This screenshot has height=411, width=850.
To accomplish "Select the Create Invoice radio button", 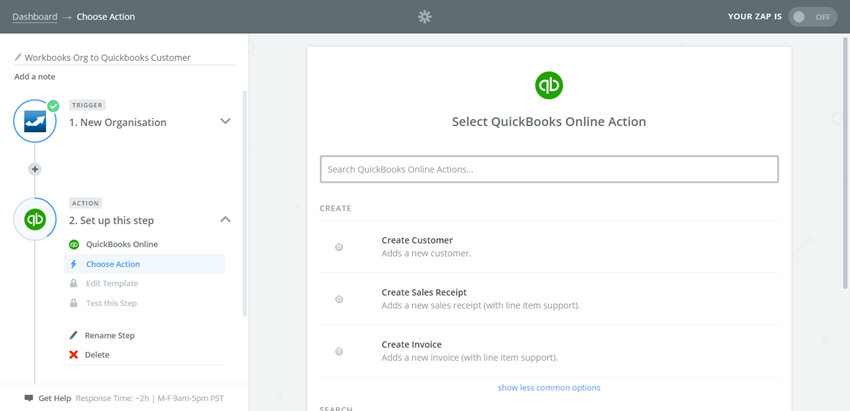I will (x=339, y=351).
